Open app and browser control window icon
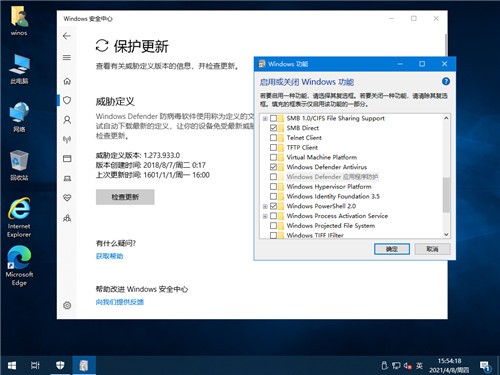 (x=67, y=159)
